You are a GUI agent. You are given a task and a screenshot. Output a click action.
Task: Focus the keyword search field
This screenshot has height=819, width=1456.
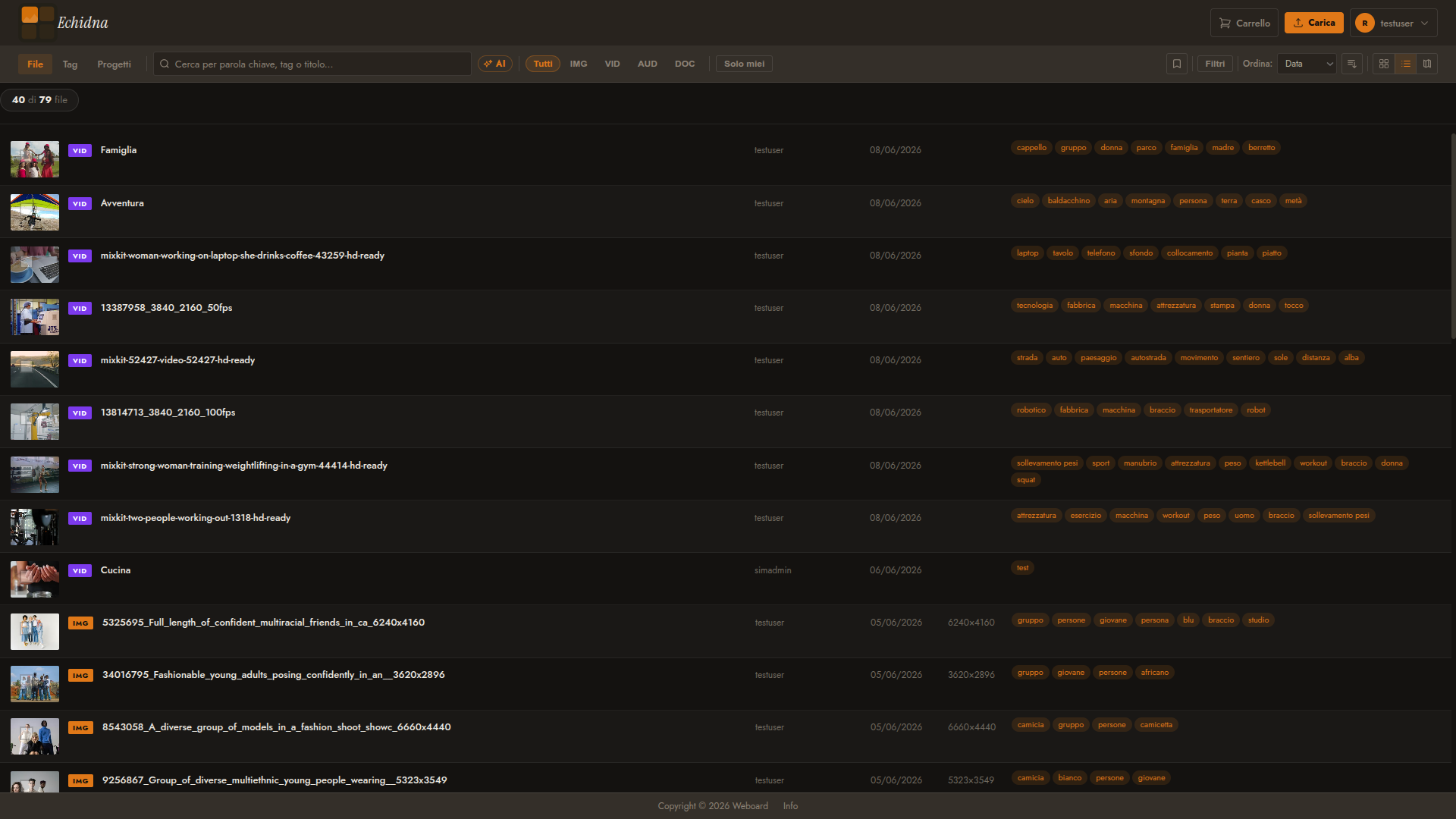312,64
